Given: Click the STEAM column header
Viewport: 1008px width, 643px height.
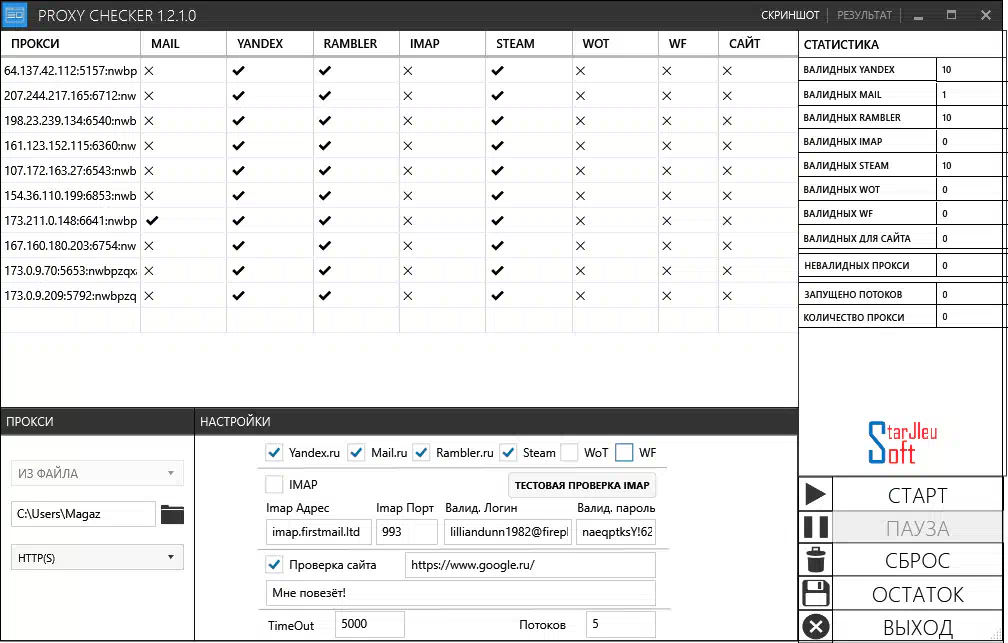Looking at the screenshot, I should [x=529, y=44].
